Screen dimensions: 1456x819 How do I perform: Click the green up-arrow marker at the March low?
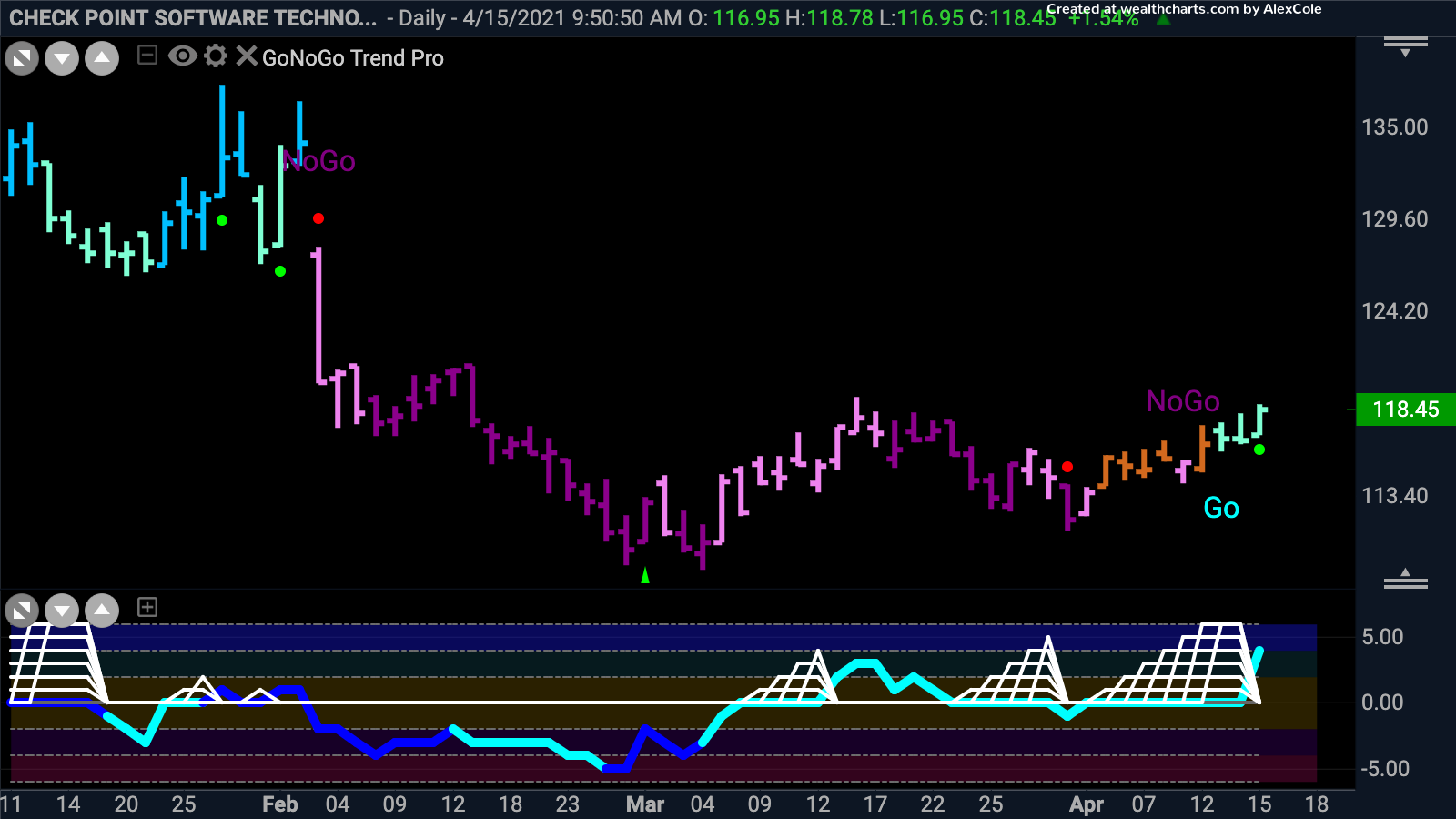point(645,575)
